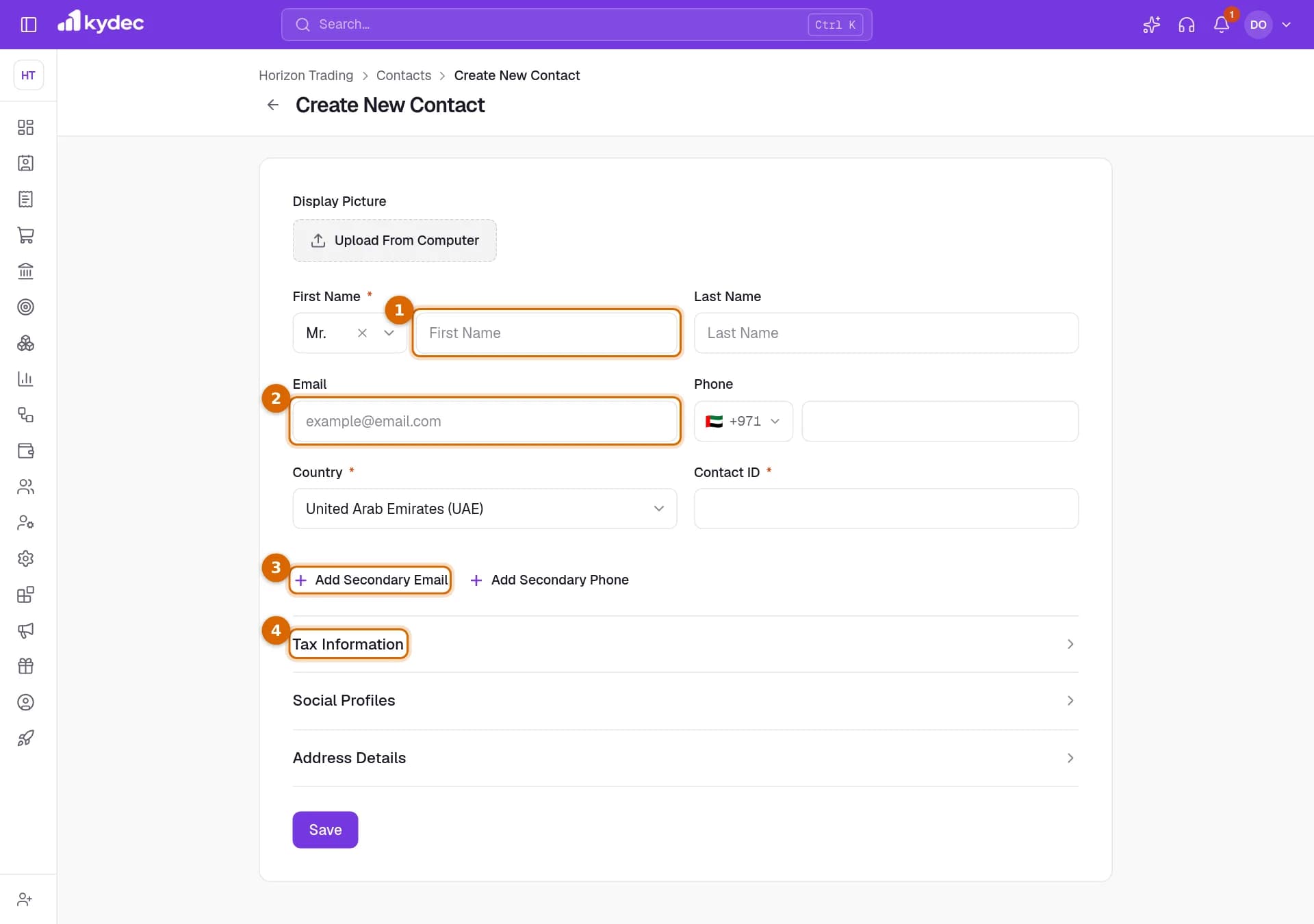
Task: Expand the Tax Information section
Action: click(685, 644)
